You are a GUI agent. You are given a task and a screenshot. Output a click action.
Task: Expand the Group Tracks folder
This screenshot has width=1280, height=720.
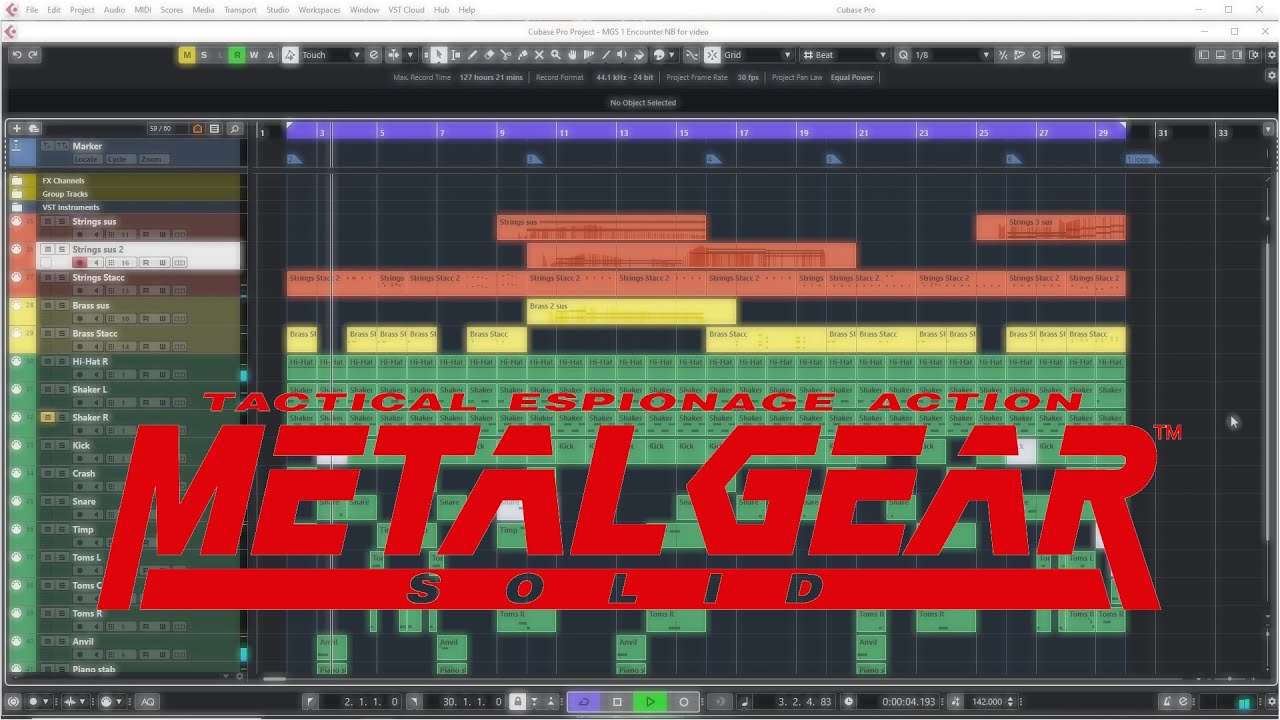pyautogui.click(x=17, y=194)
